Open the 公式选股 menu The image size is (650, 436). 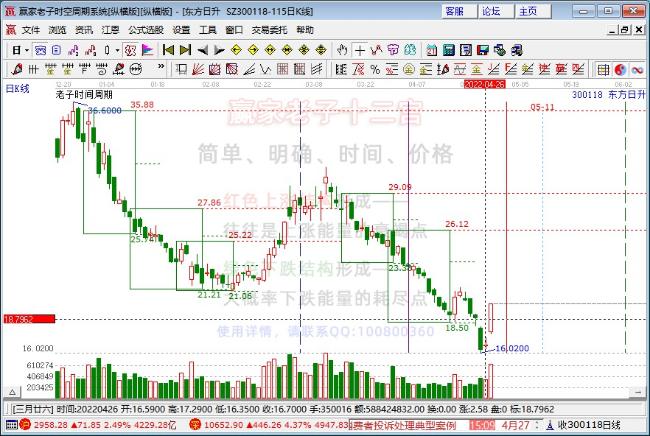click(x=146, y=30)
